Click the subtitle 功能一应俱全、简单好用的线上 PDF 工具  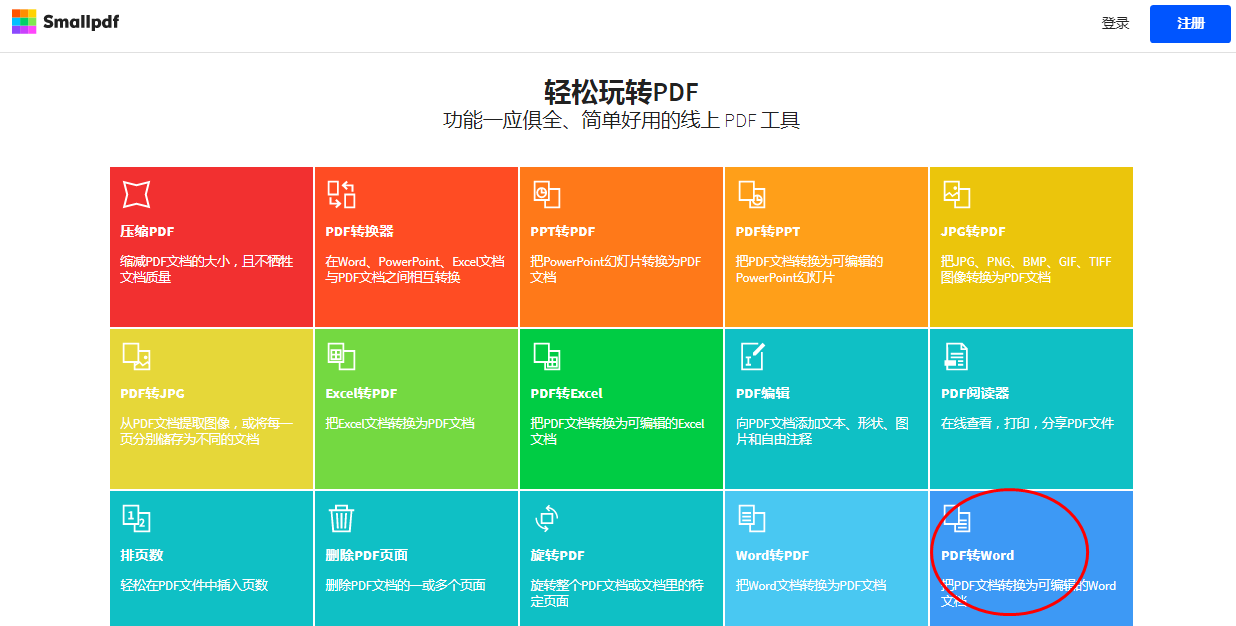tap(621, 121)
